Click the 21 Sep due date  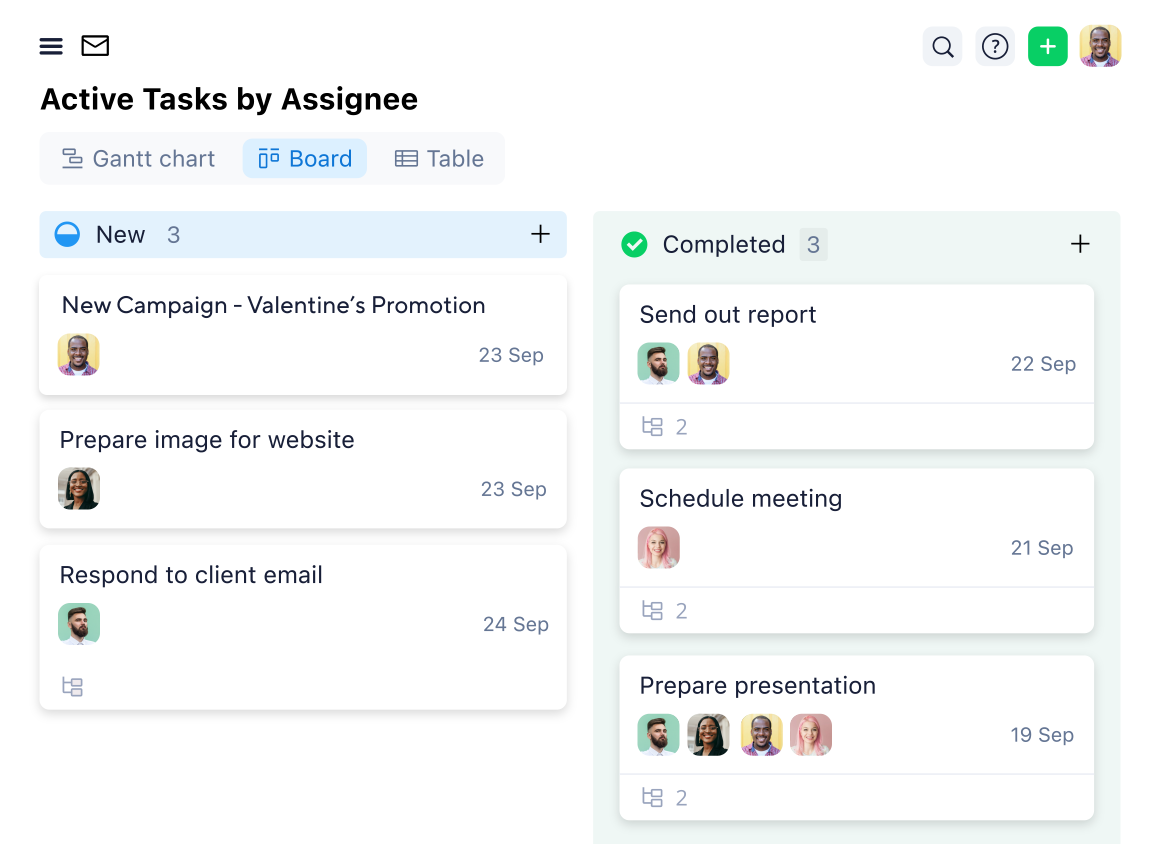(1042, 548)
